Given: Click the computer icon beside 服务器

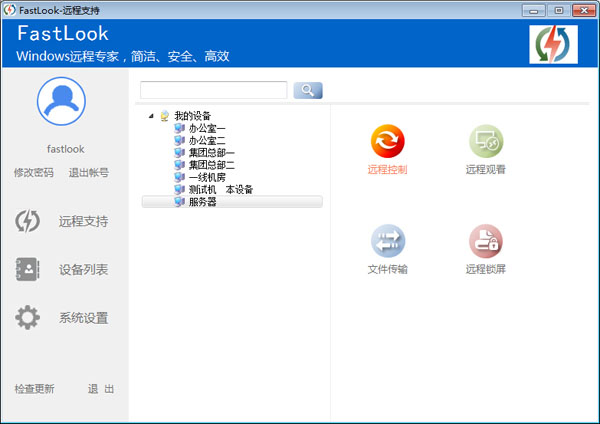Looking at the screenshot, I should click(179, 201).
